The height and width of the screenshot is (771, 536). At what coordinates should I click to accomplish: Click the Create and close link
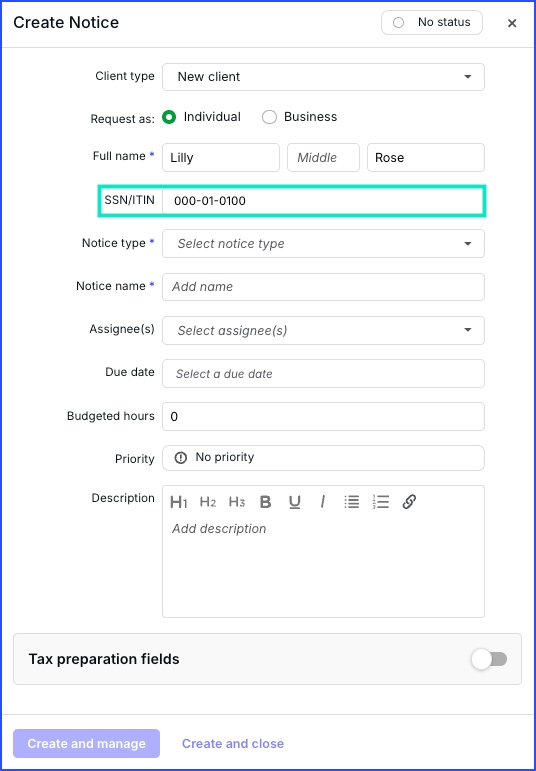[233, 743]
